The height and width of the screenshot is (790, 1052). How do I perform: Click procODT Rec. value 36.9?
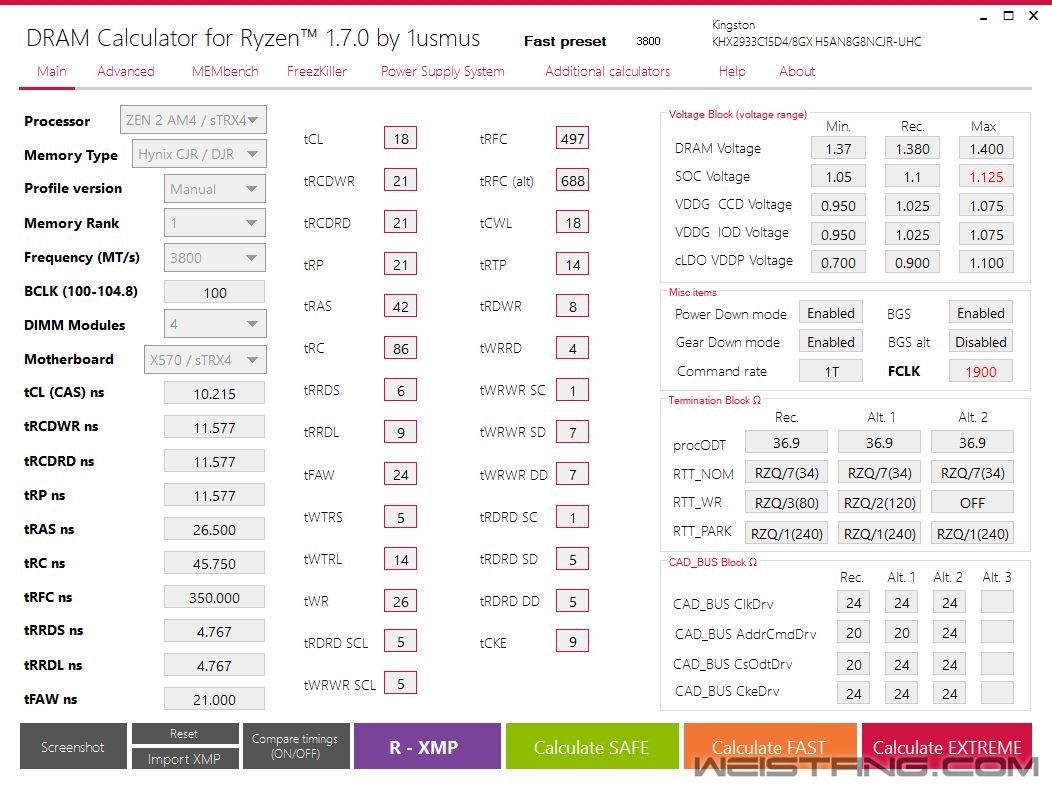(x=786, y=443)
